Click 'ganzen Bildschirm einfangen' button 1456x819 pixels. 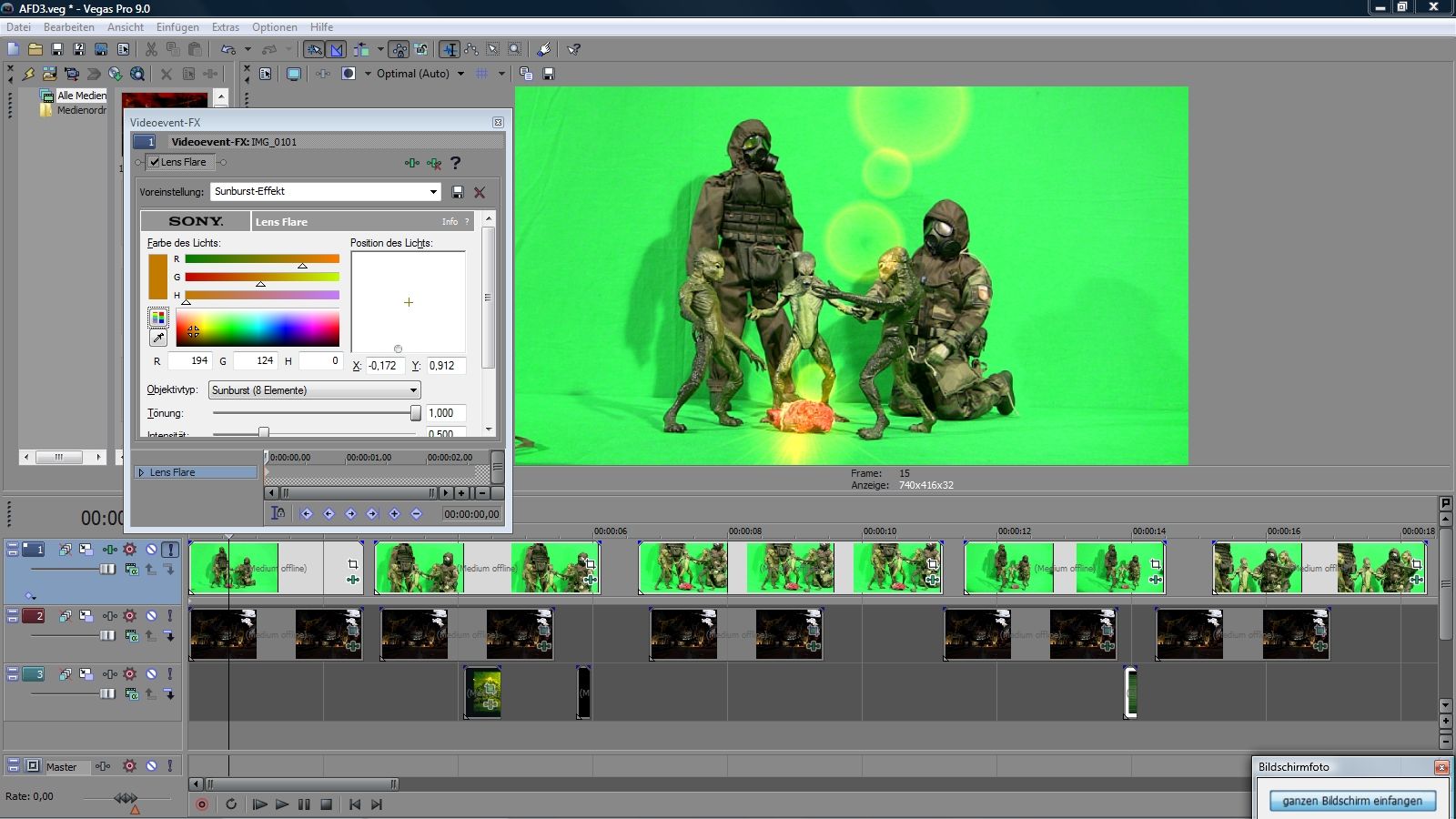tap(1352, 801)
